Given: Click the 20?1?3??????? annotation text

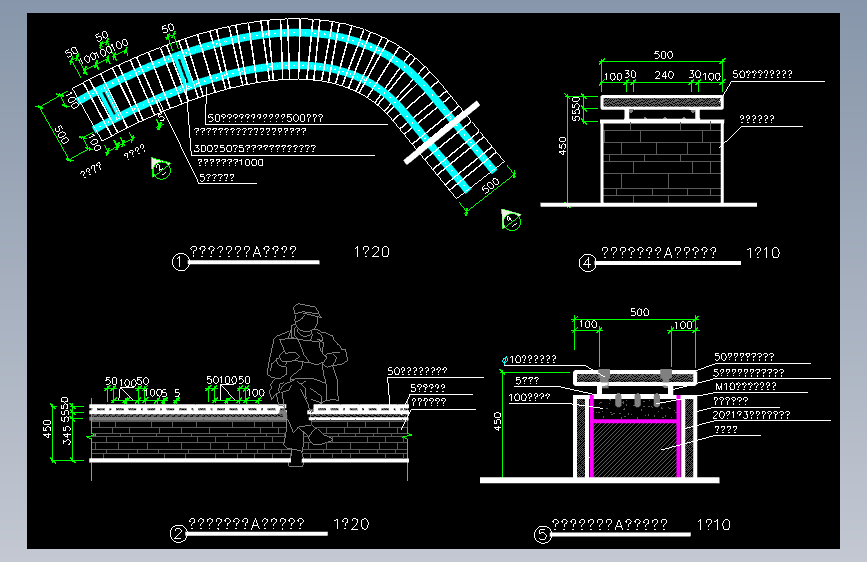Looking at the screenshot, I should [x=751, y=414].
